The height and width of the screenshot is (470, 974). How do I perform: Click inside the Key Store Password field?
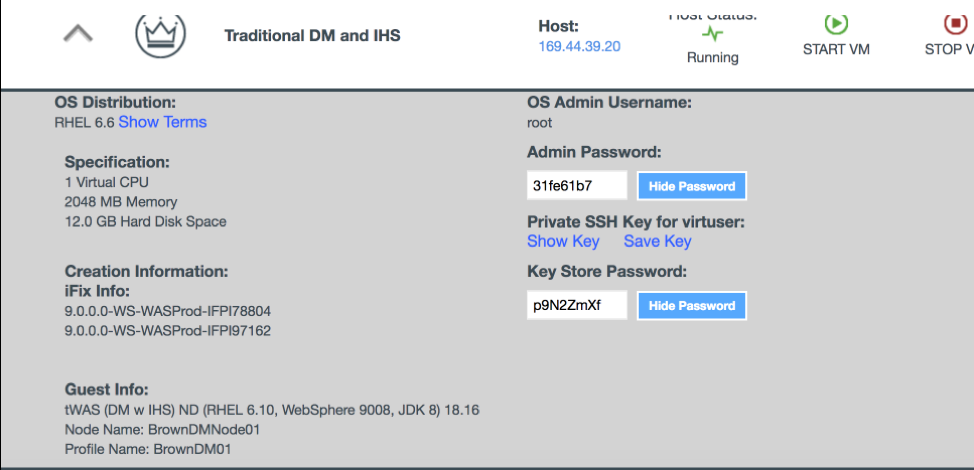[576, 306]
